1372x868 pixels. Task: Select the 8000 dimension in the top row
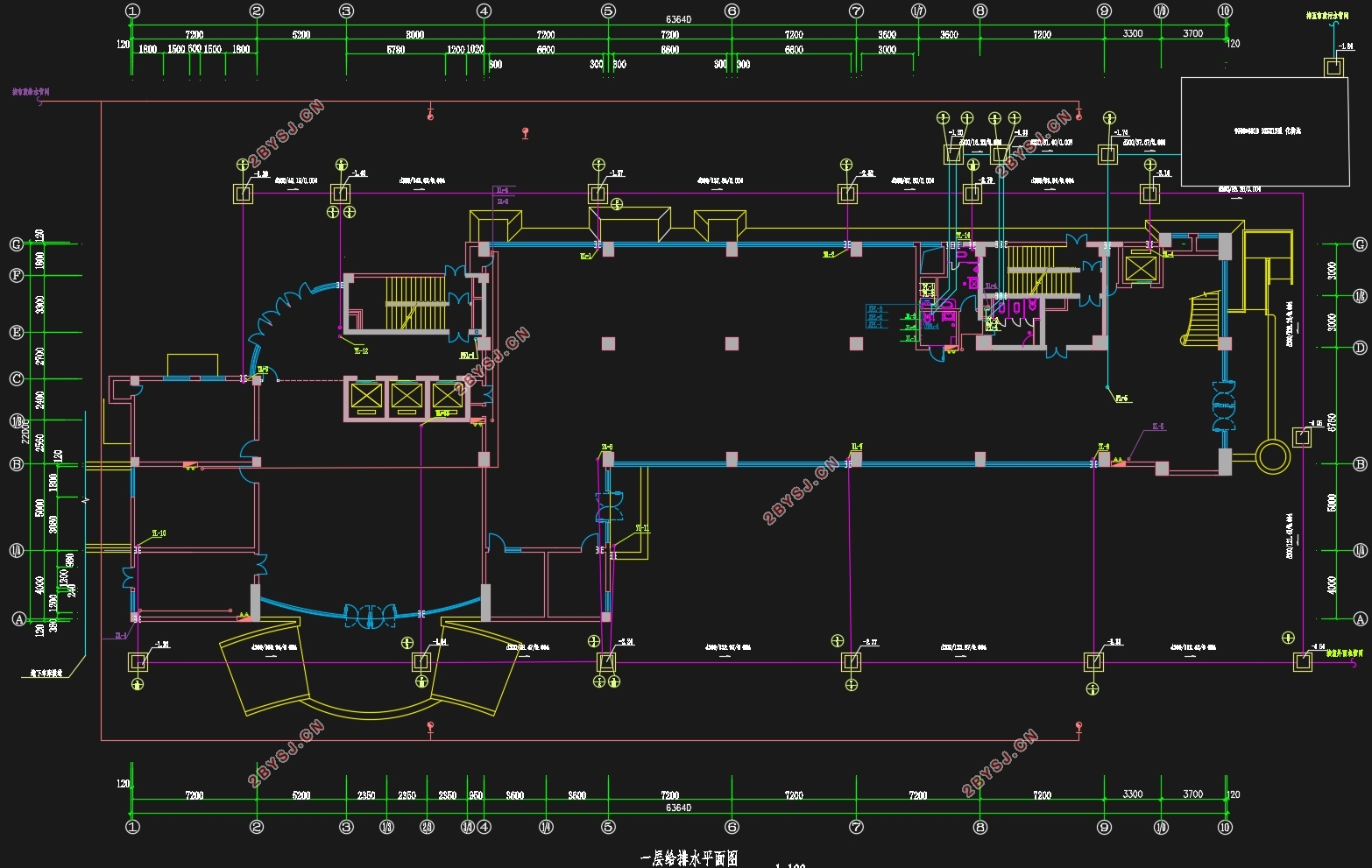click(415, 34)
